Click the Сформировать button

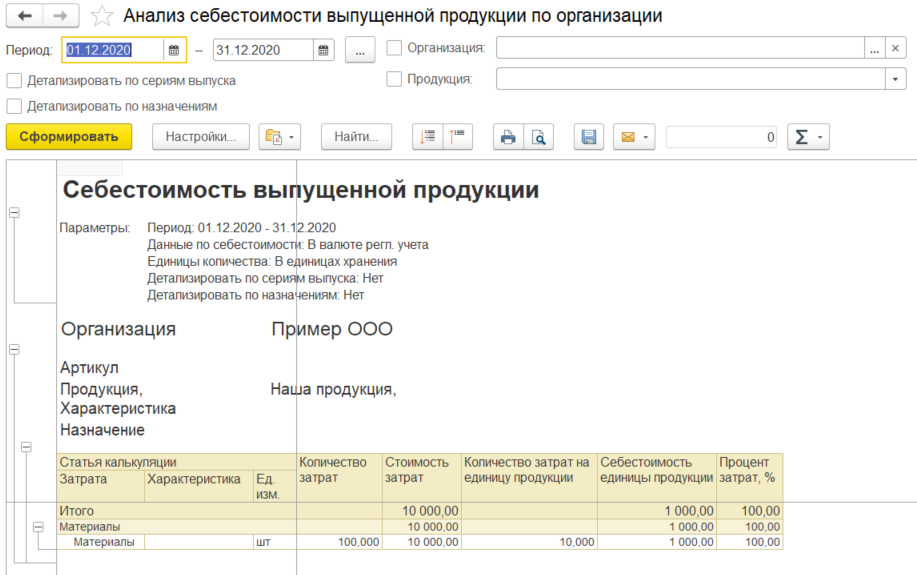coord(69,137)
